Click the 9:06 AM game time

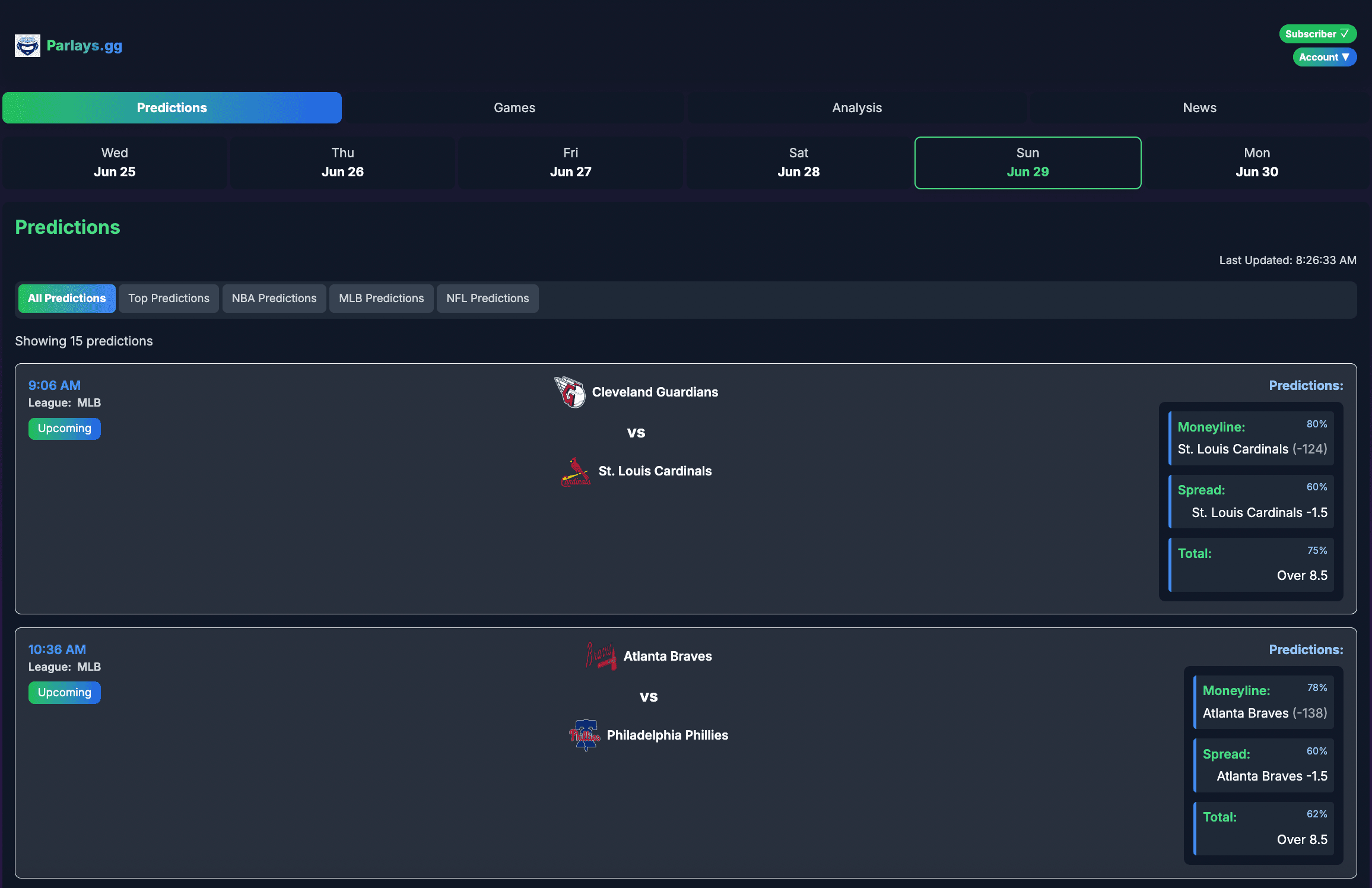pyautogui.click(x=55, y=385)
